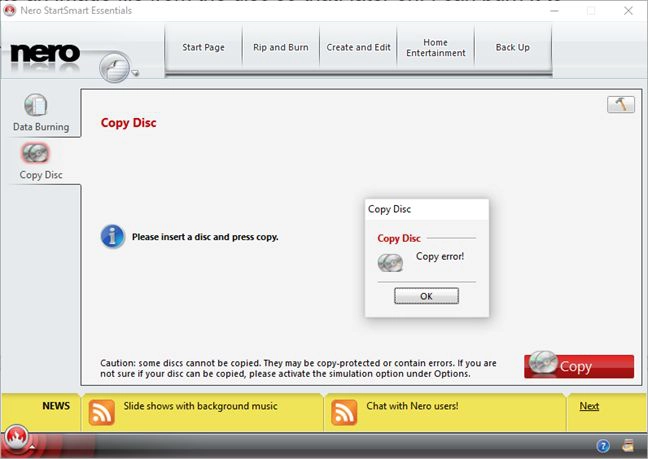The image size is (648, 459).
Task: Go to the Back Up tab
Action: [512, 48]
